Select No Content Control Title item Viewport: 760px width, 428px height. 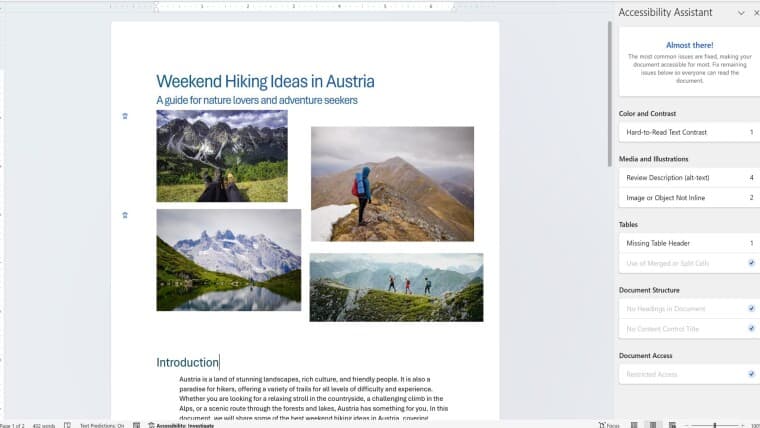coord(689,329)
